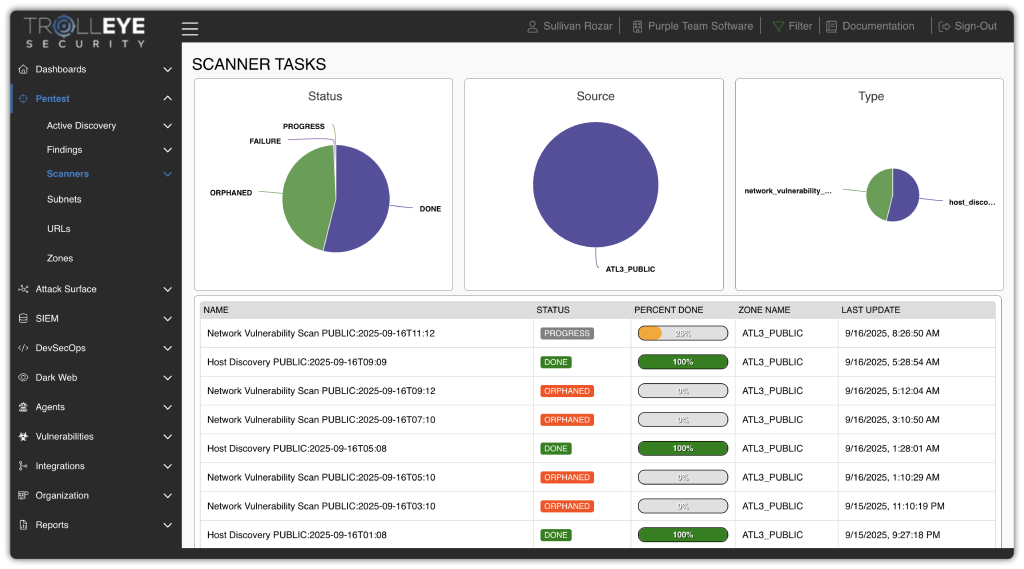1024x569 pixels.
Task: Open the URLs menu item
Action: [x=58, y=229]
